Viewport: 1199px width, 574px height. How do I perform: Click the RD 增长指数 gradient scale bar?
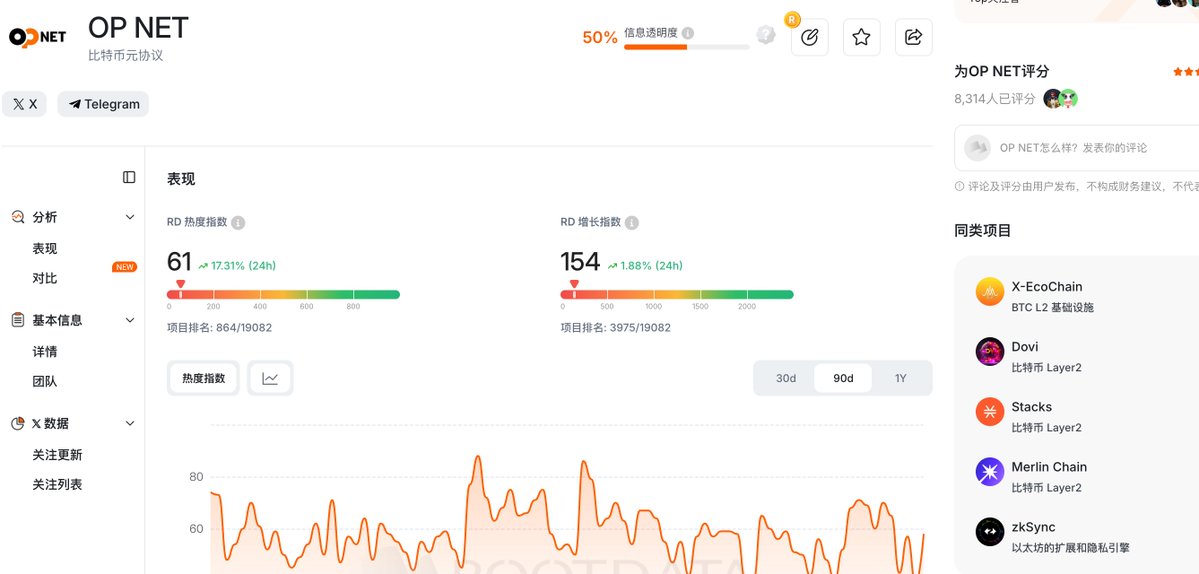click(x=677, y=294)
